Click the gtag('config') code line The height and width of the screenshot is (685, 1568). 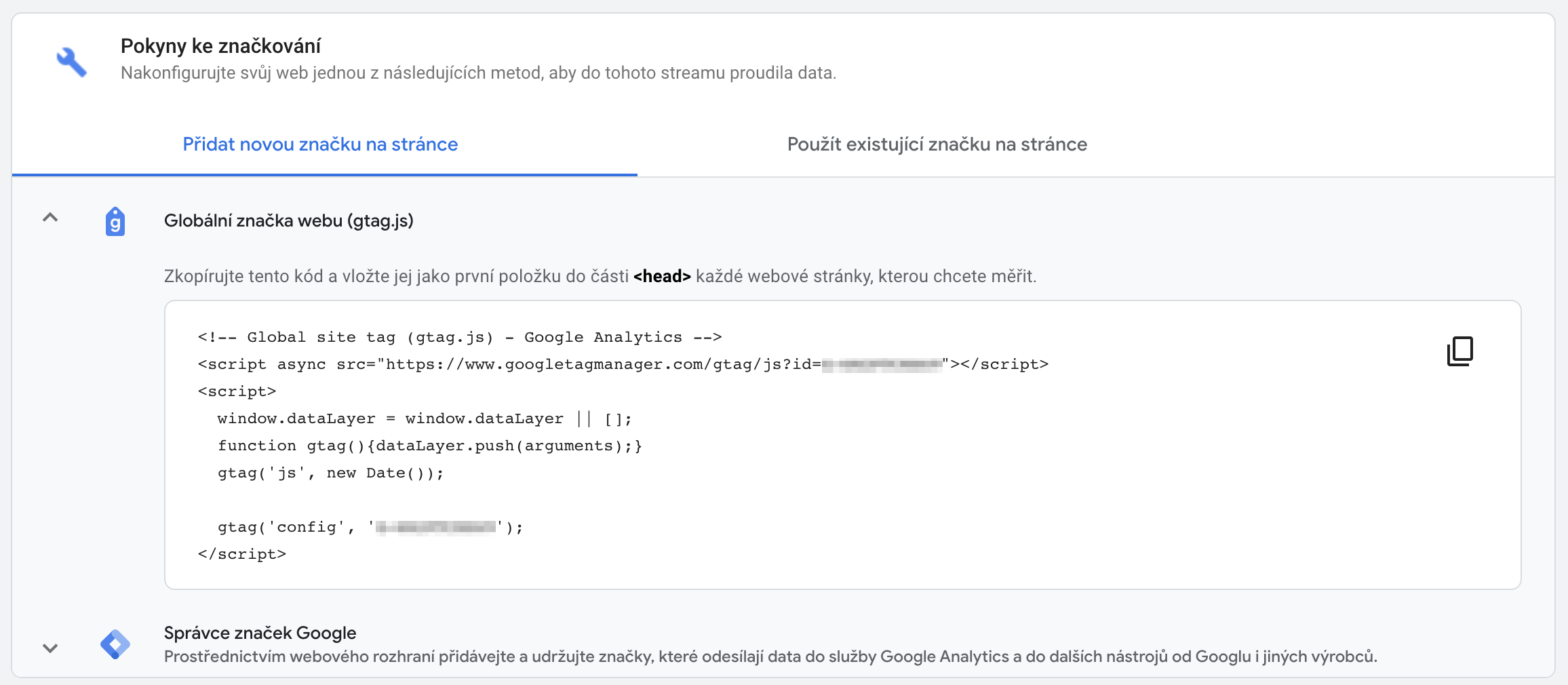click(x=370, y=527)
